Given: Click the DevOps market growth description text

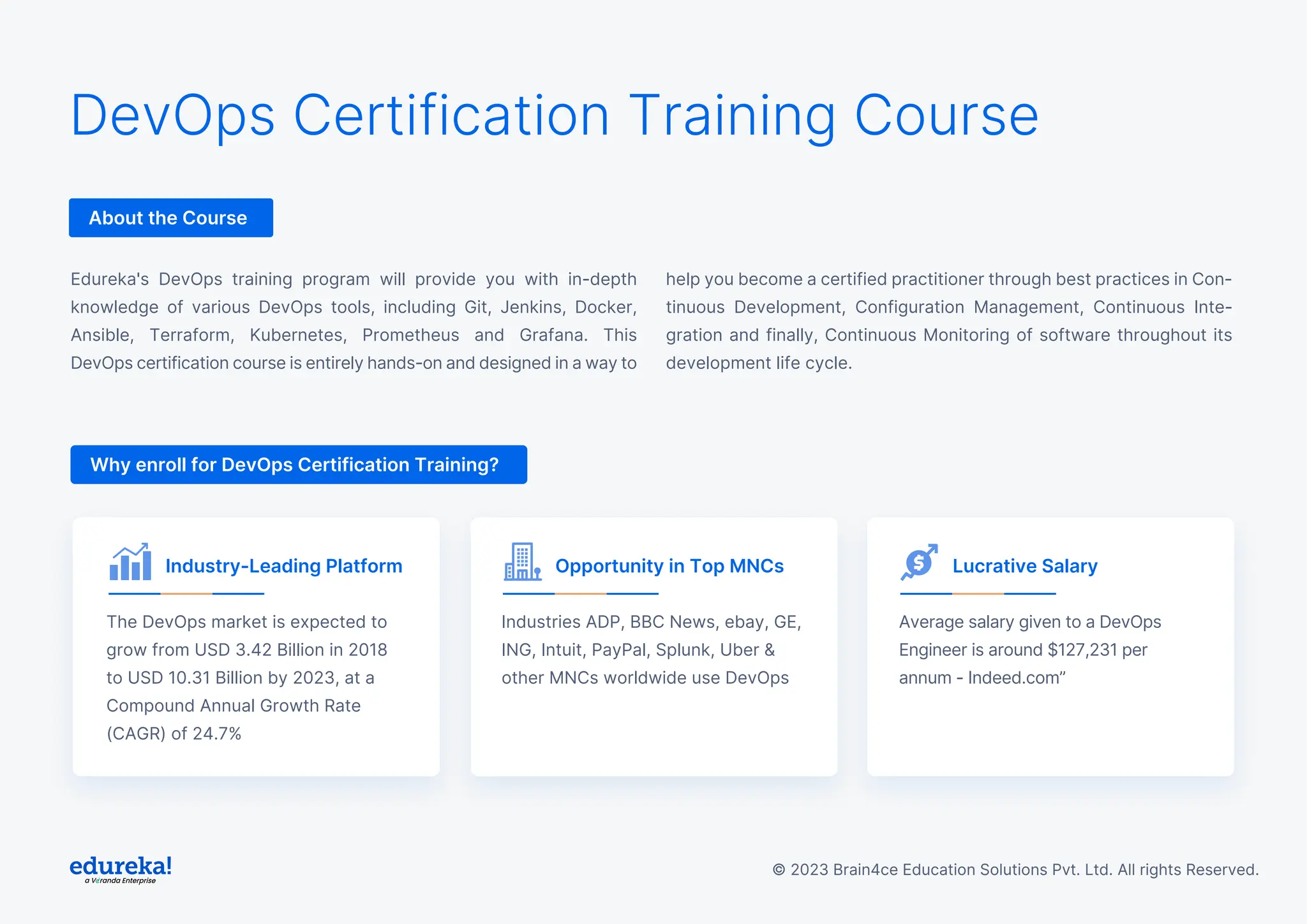Looking at the screenshot, I should coord(246,677).
